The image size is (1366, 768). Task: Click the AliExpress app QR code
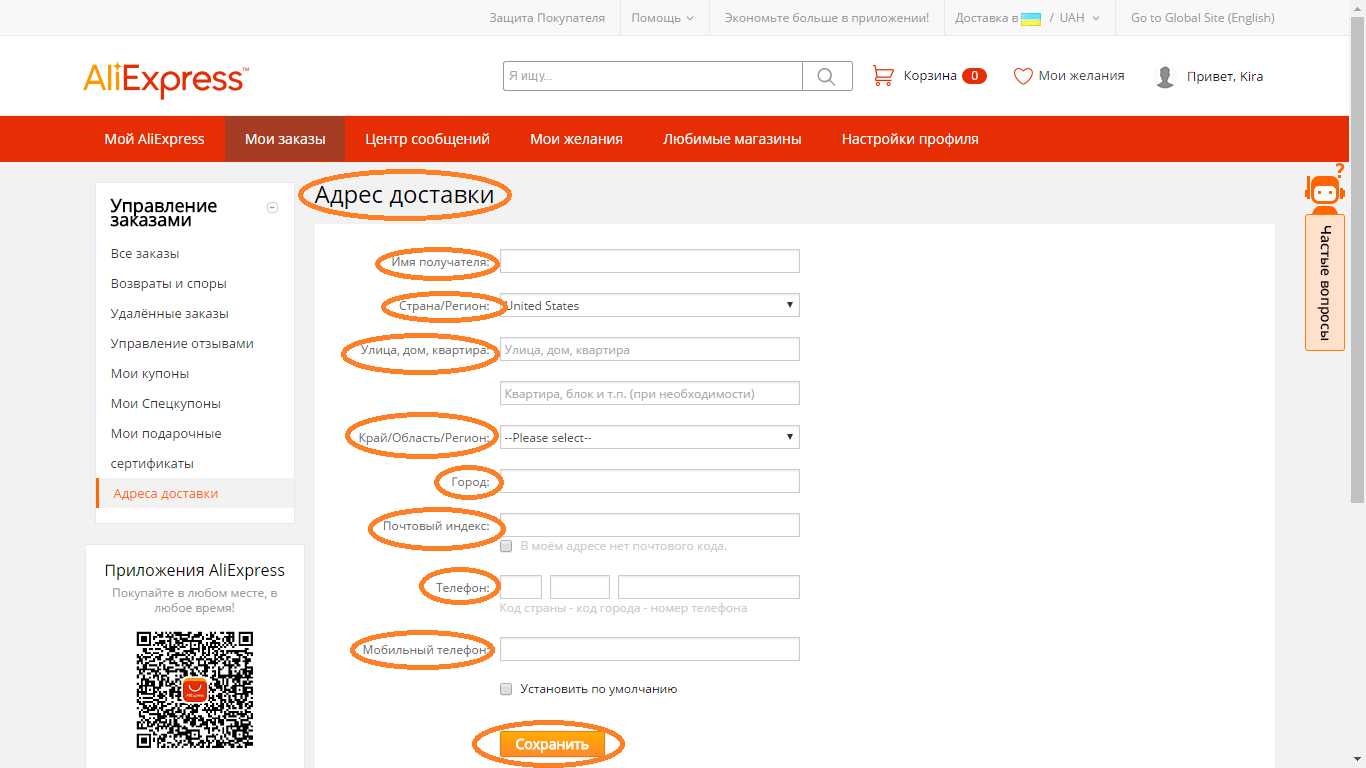pyautogui.click(x=195, y=690)
